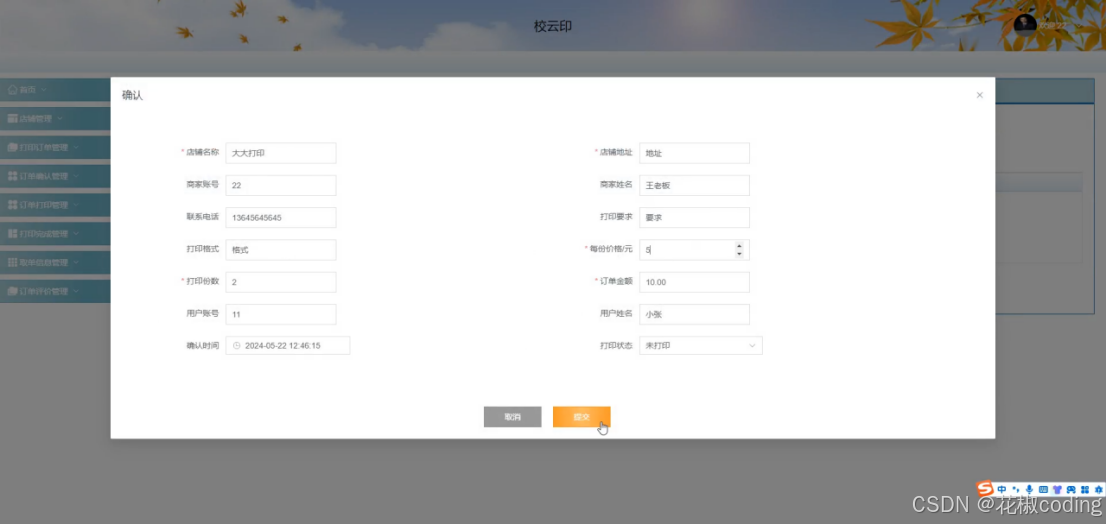Expand the 打印完成管理 chevron
The image size is (1106, 525).
76,234
